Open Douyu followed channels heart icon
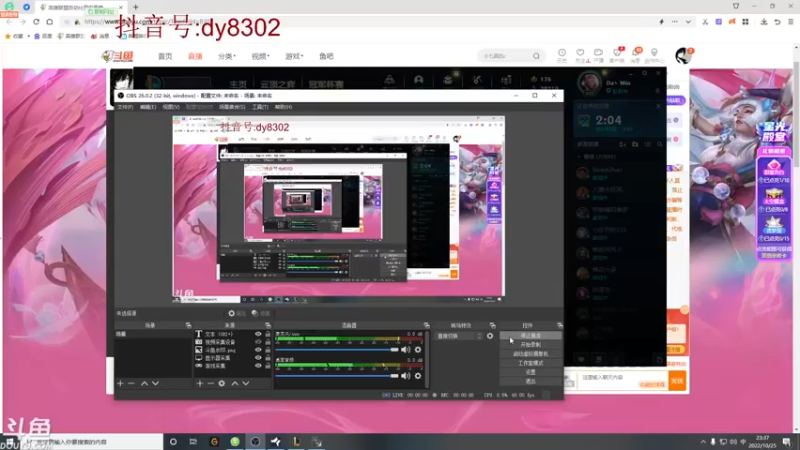The image size is (800, 450). (x=580, y=53)
